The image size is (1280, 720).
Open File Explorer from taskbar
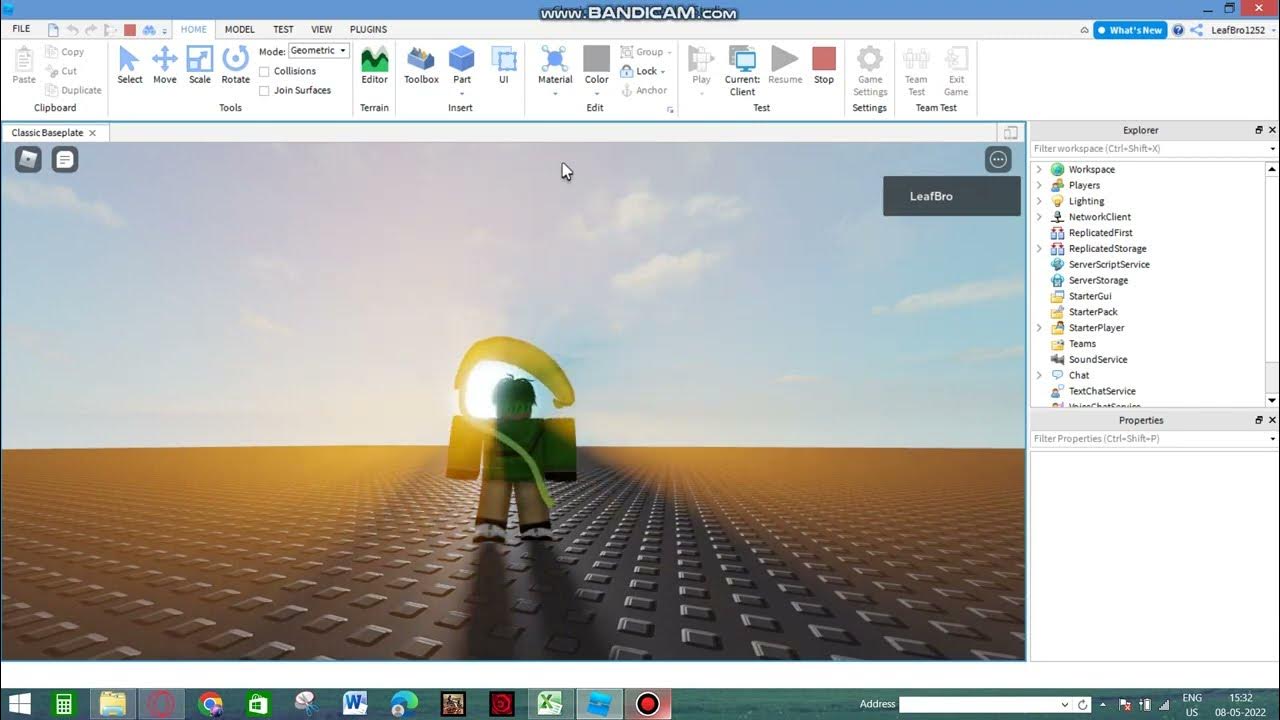coord(113,704)
